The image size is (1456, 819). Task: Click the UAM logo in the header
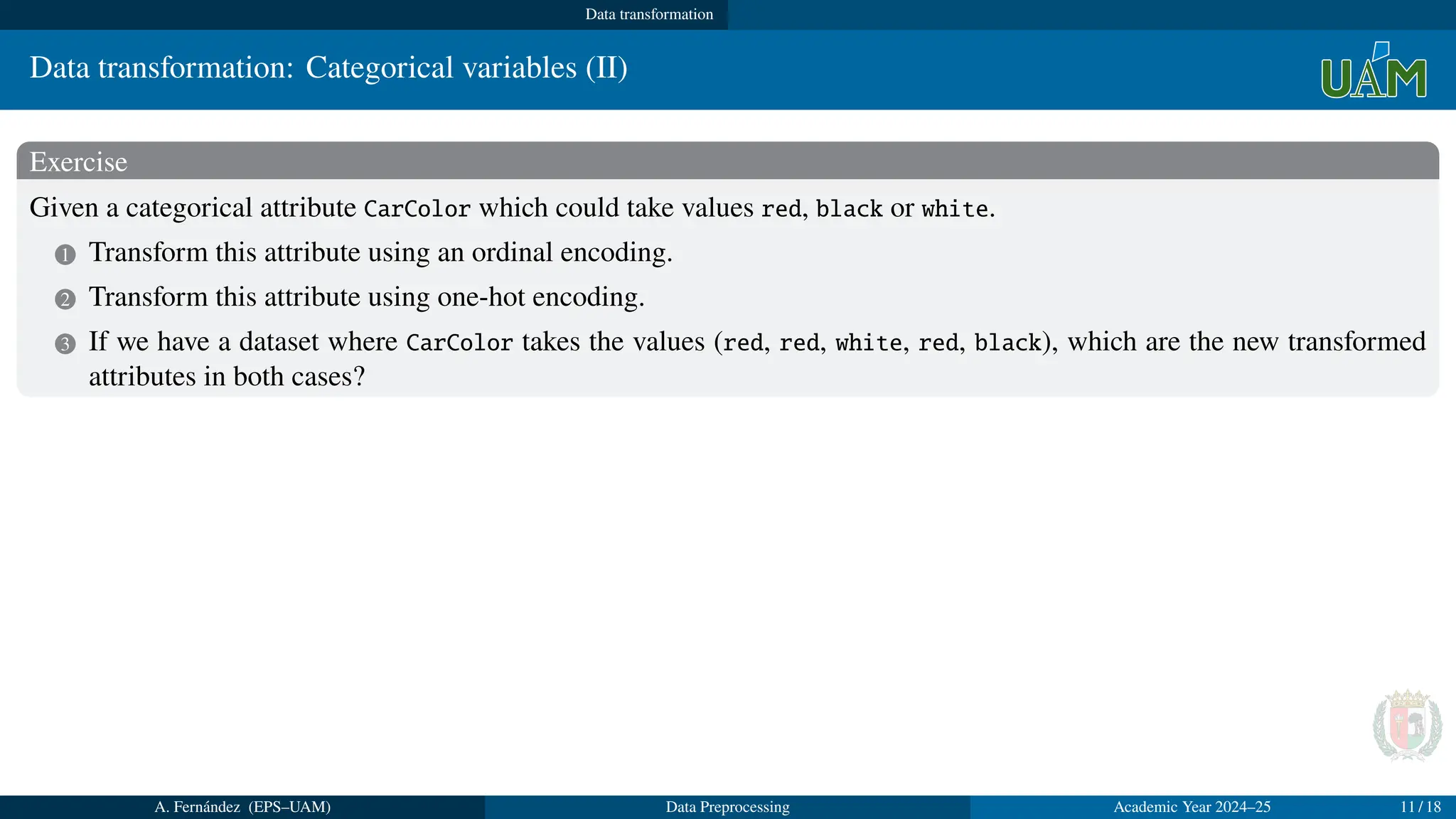[1374, 70]
